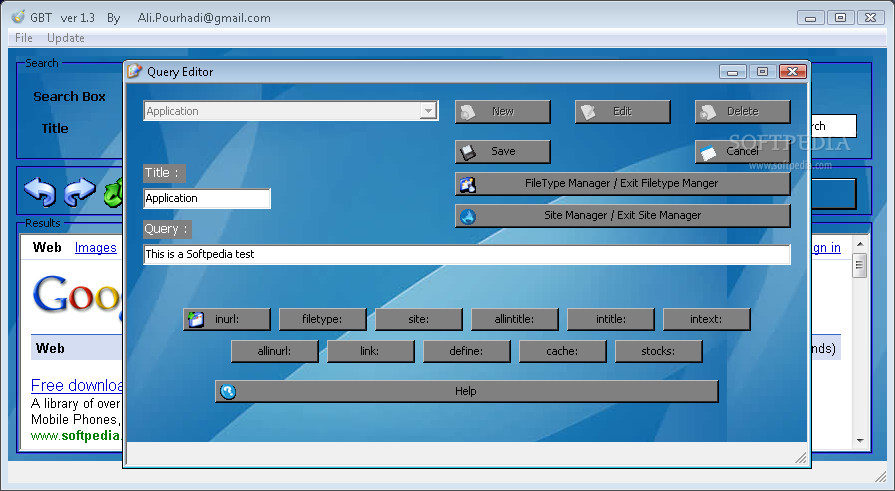The height and width of the screenshot is (491, 895).
Task: Insert the filetype: operator
Action: 322,319
